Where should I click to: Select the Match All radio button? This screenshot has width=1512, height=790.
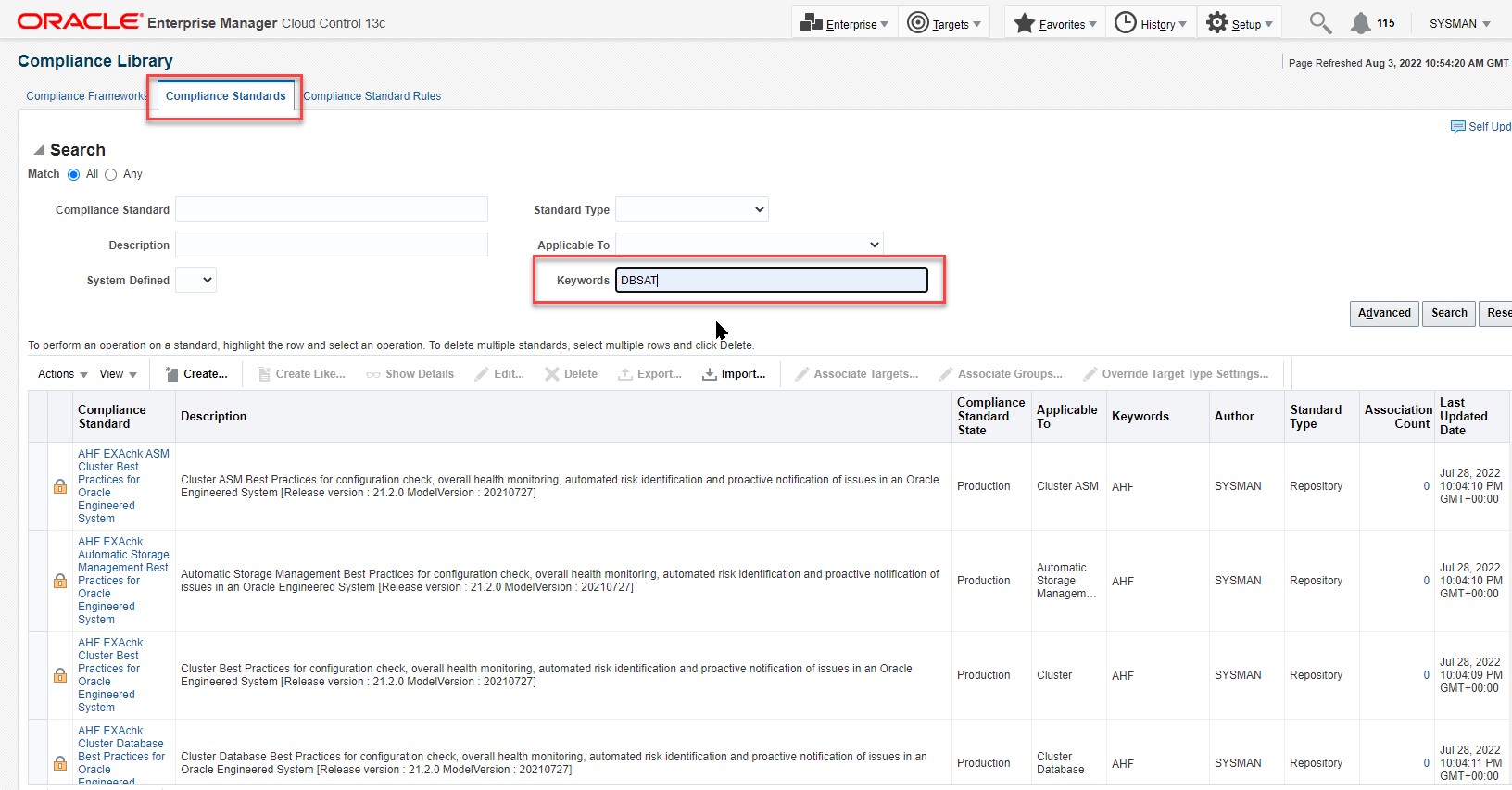tap(74, 174)
